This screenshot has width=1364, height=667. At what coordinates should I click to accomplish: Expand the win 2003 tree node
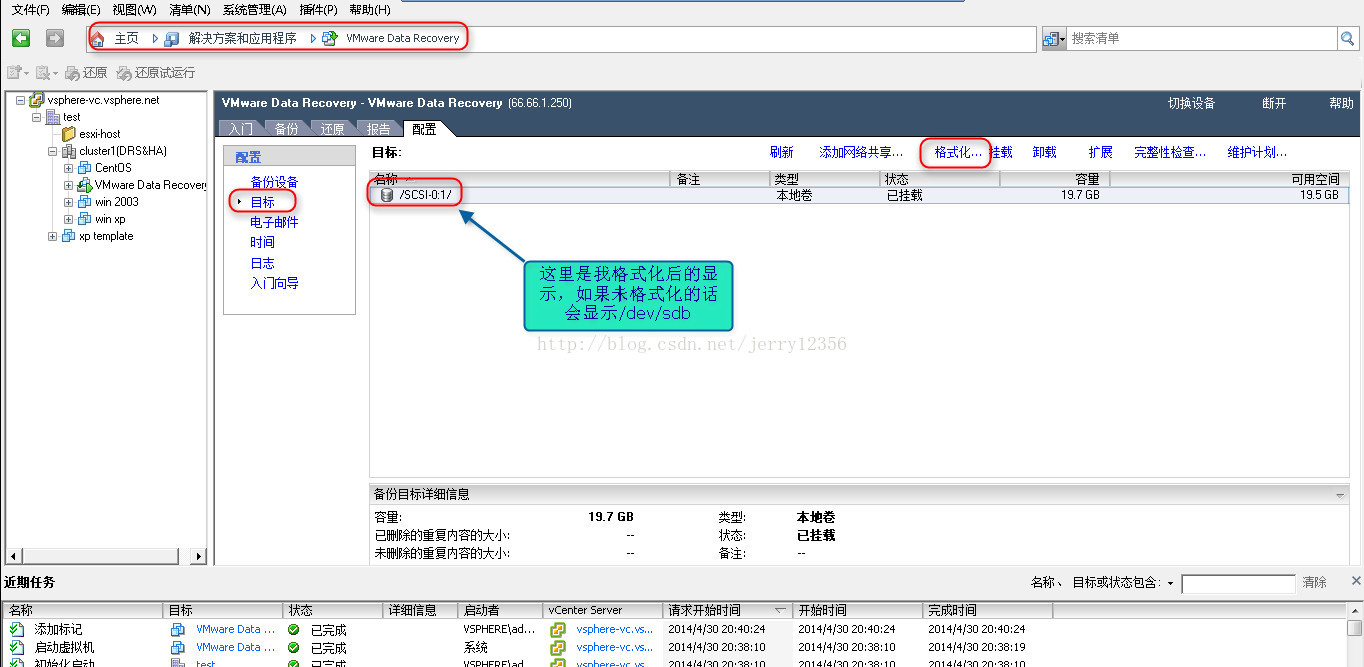point(69,202)
